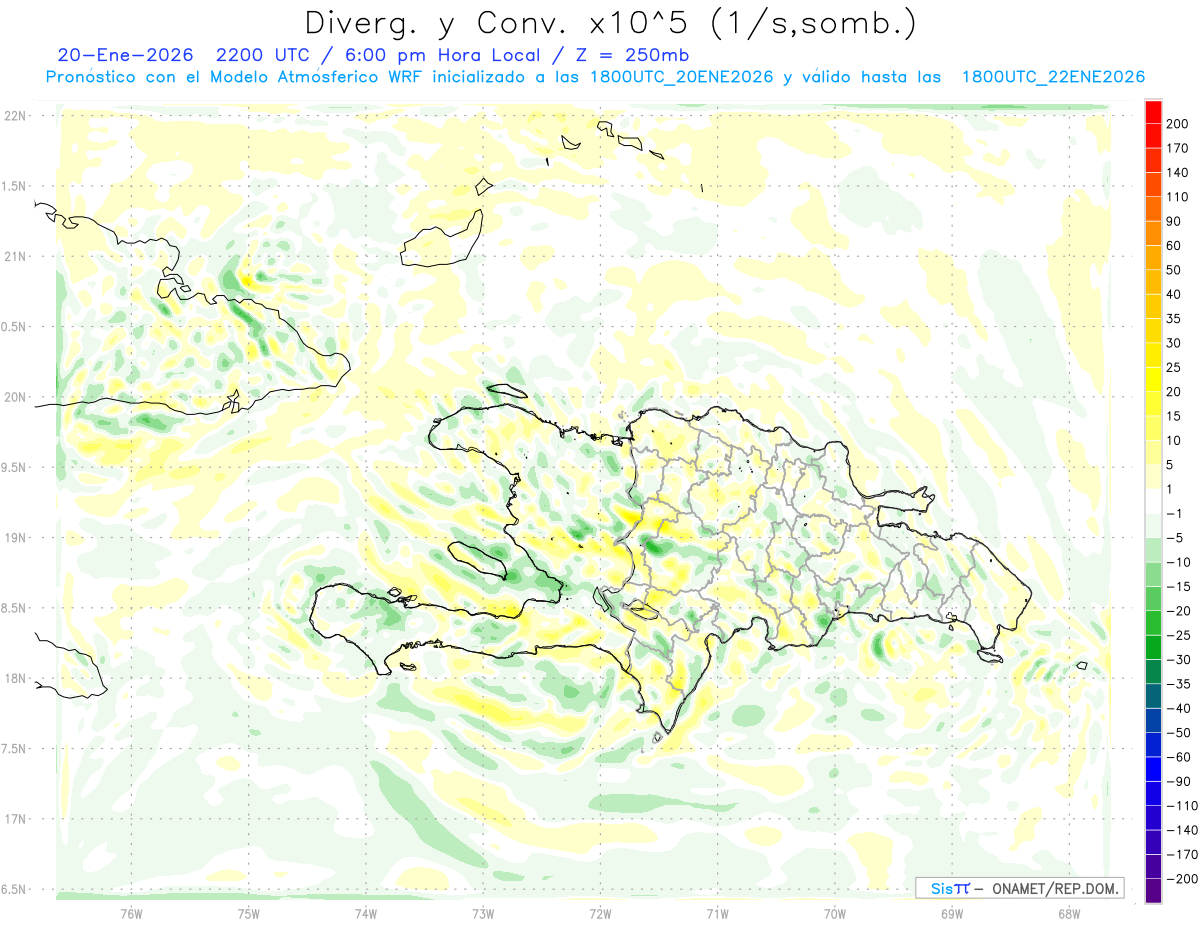Click the 76W longitude axis label

coord(131,912)
